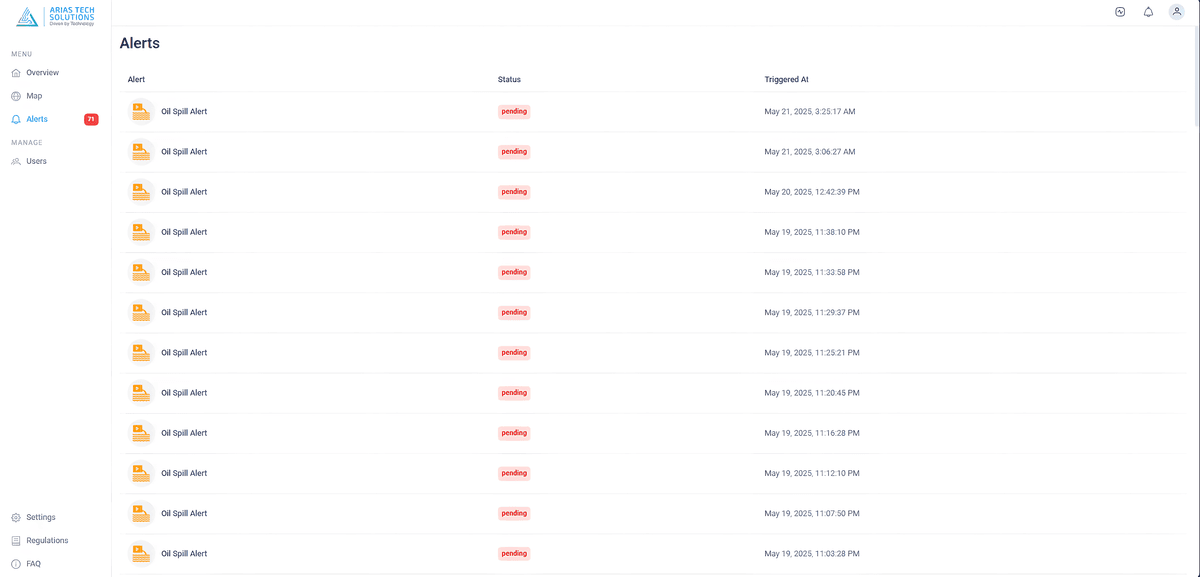1200x577 pixels.
Task: Click the Map globe icon
Action: (16, 96)
